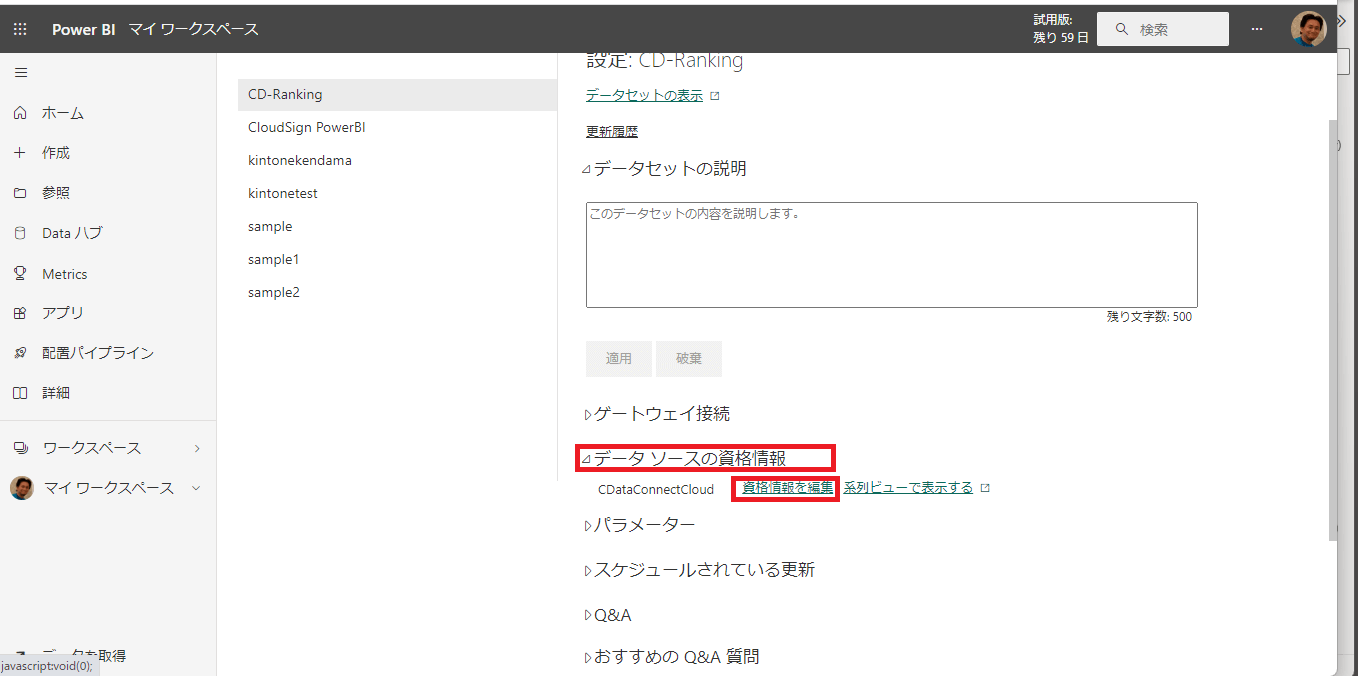Collapse the navigation hamburger menu
The image size is (1358, 676).
click(x=20, y=73)
